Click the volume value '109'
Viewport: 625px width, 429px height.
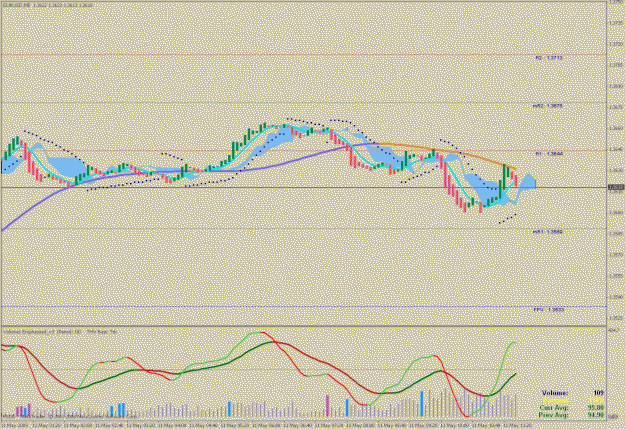pos(599,393)
